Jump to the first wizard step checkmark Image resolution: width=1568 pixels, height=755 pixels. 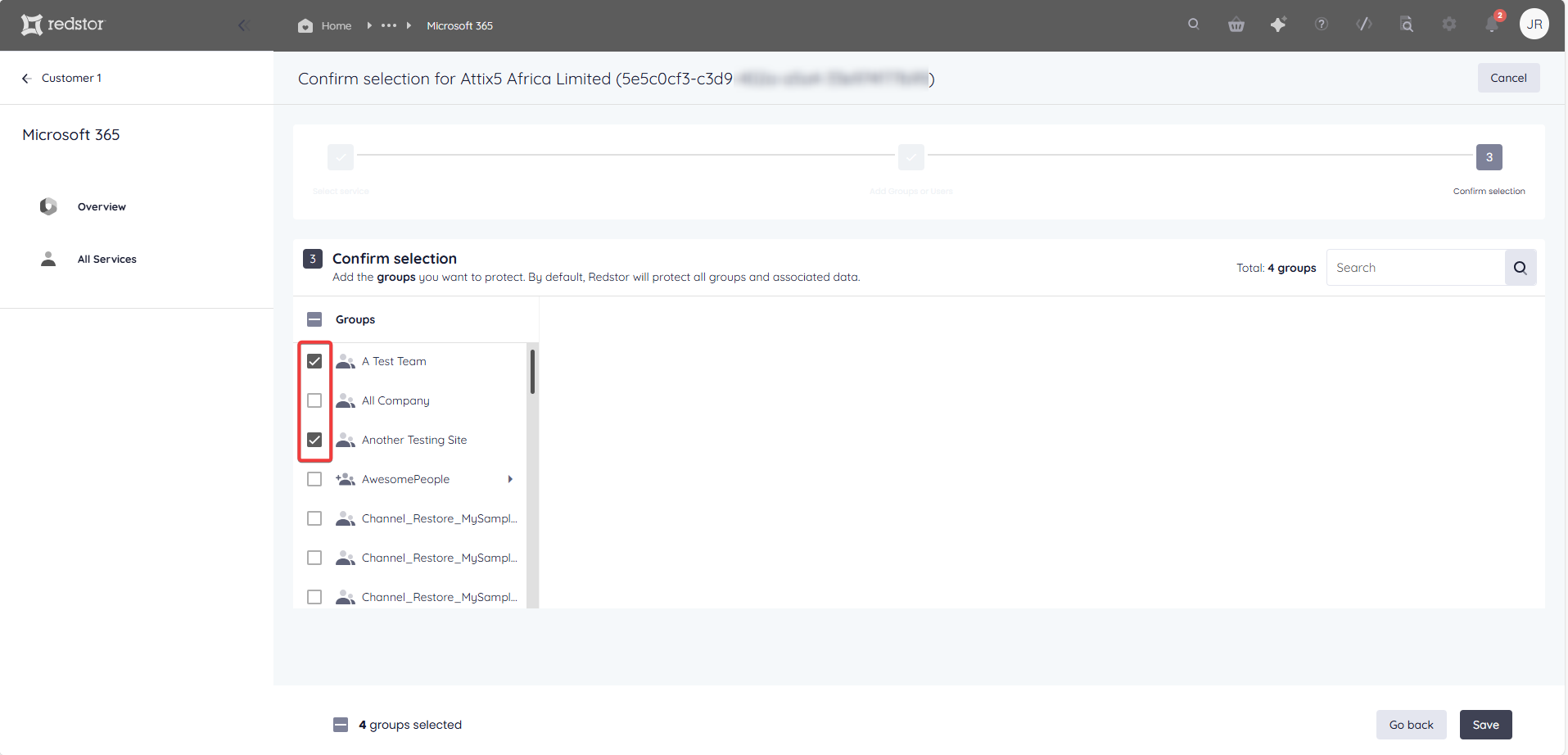(341, 157)
